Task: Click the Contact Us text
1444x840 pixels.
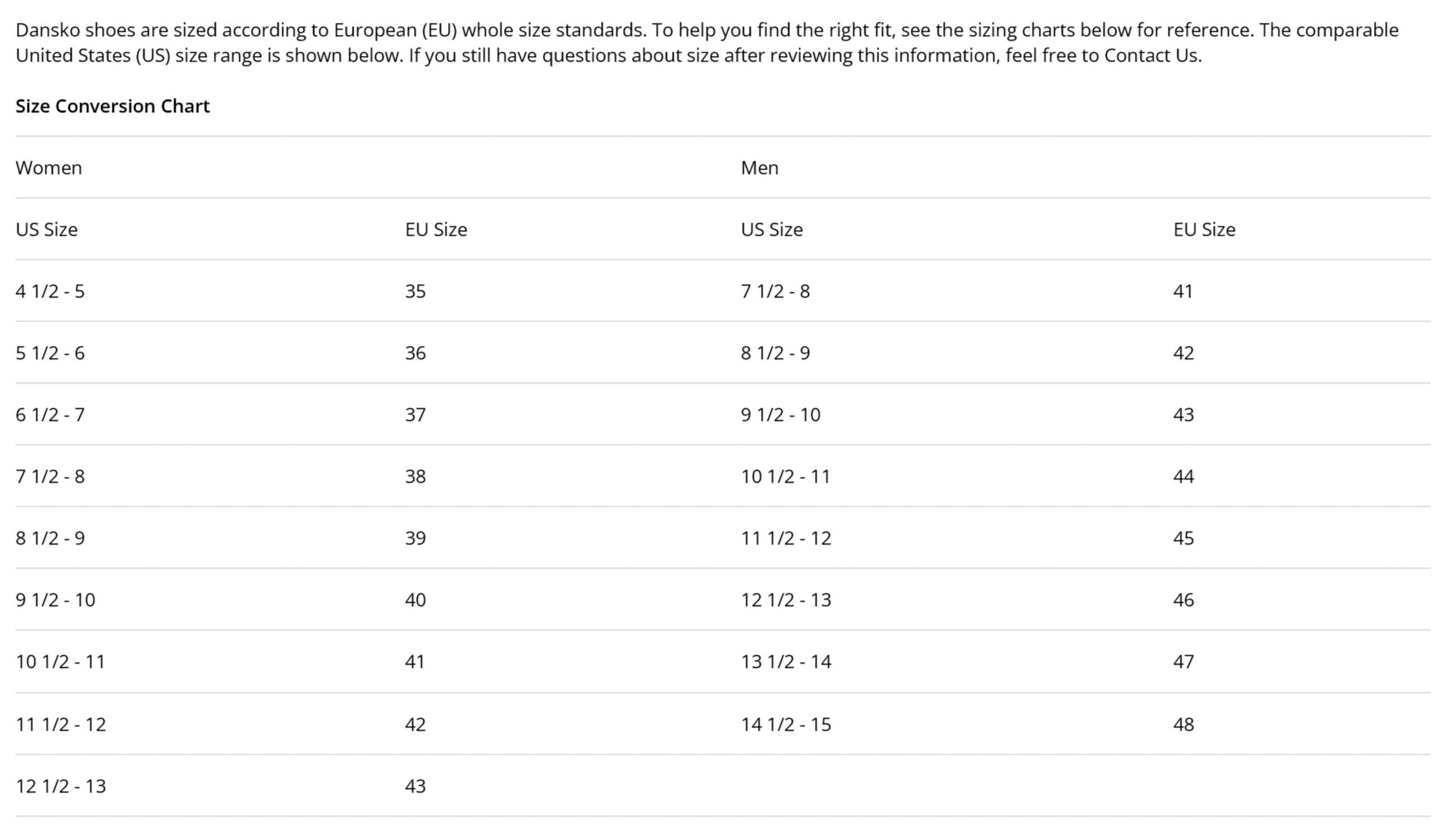Action: point(1150,55)
